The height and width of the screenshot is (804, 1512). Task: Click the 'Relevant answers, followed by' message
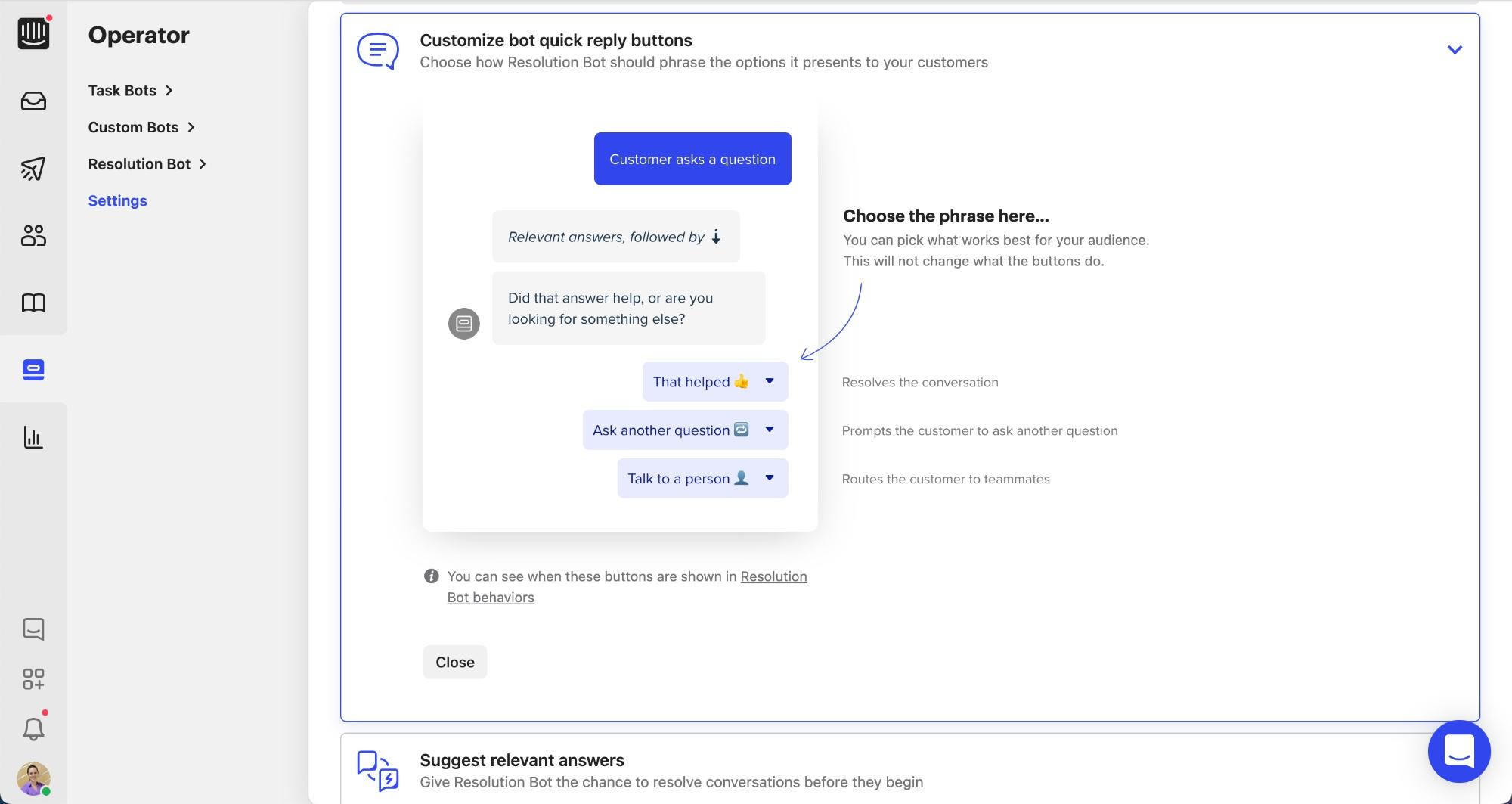(616, 237)
